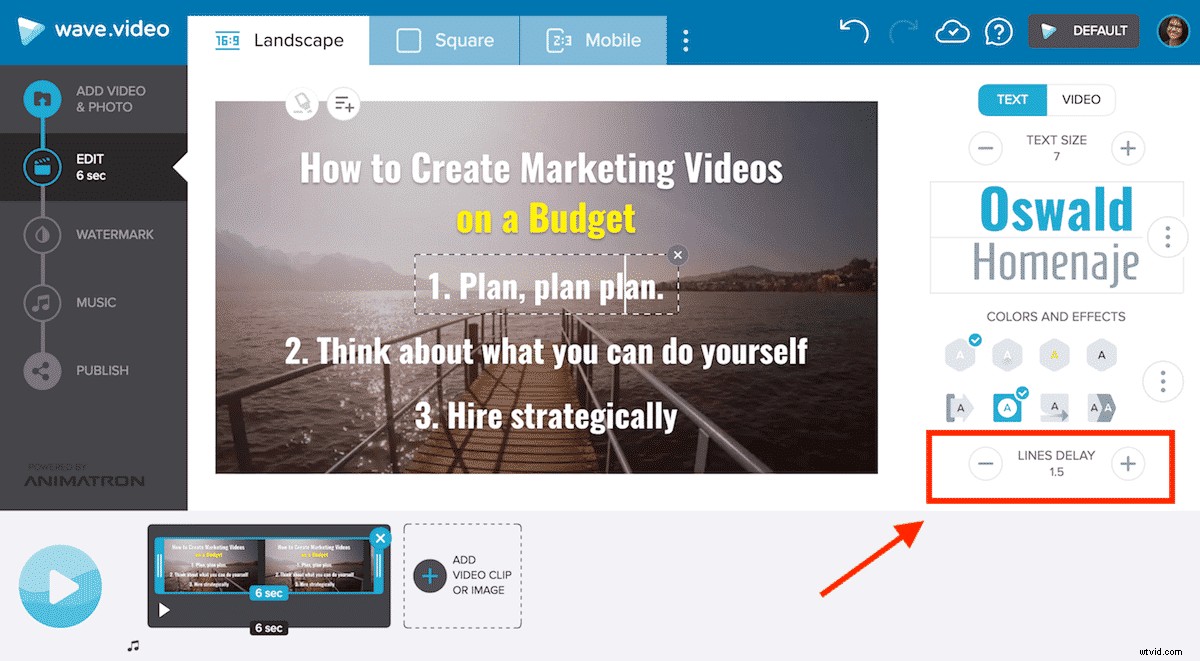Switch to the VIDEO tab
This screenshot has width=1200, height=661.
[1081, 99]
